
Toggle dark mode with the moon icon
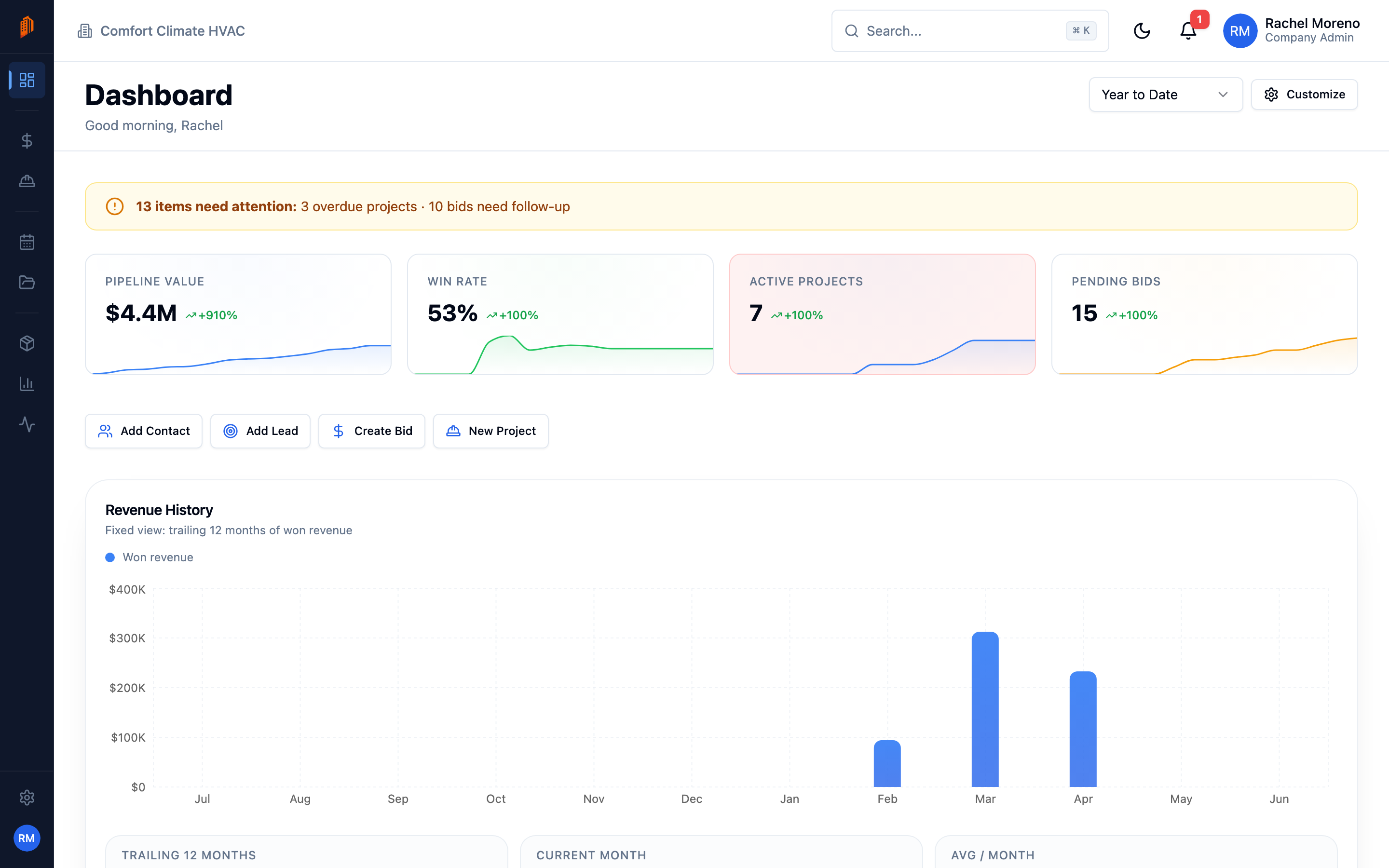click(1142, 31)
